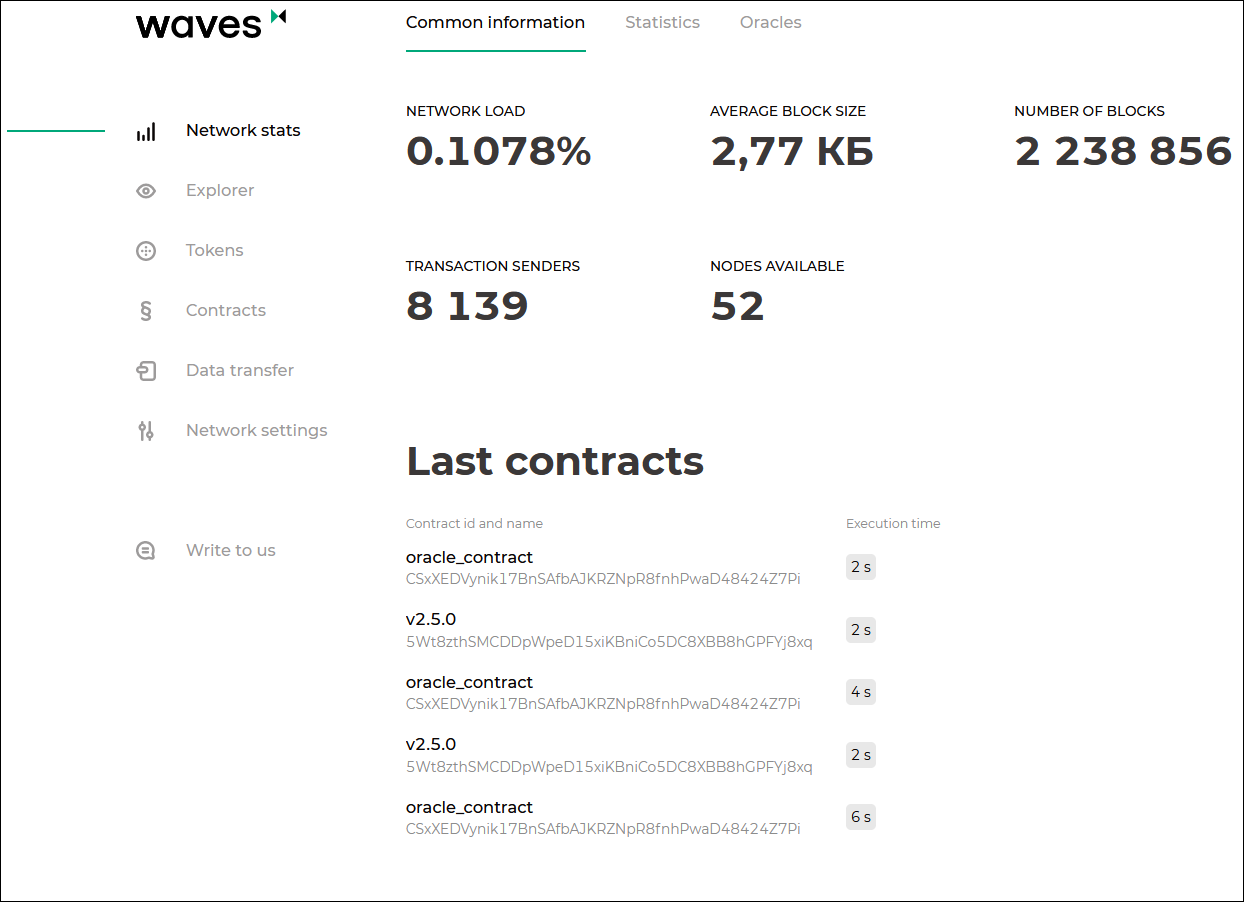Select the first oracle_contract entry

469,557
